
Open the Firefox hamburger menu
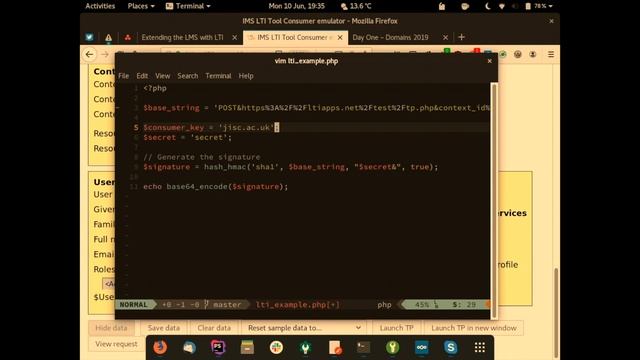pos(551,54)
